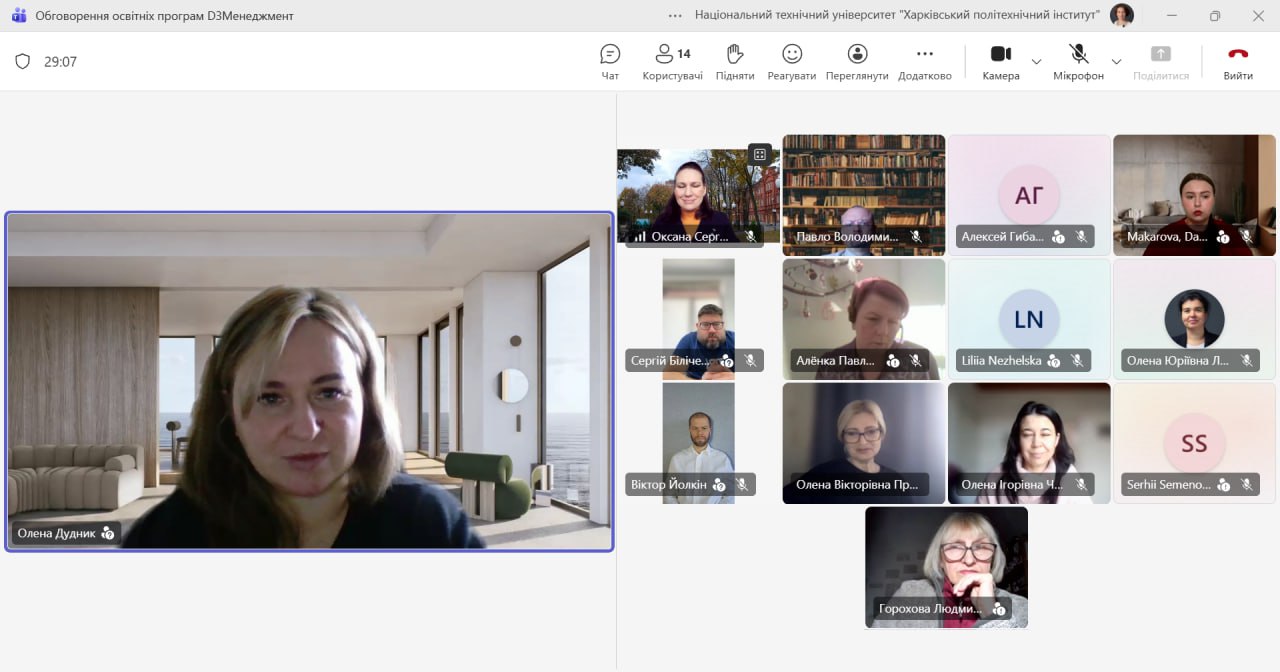Select Олена Дудник main speaker video
The height and width of the screenshot is (672, 1280).
tap(309, 381)
